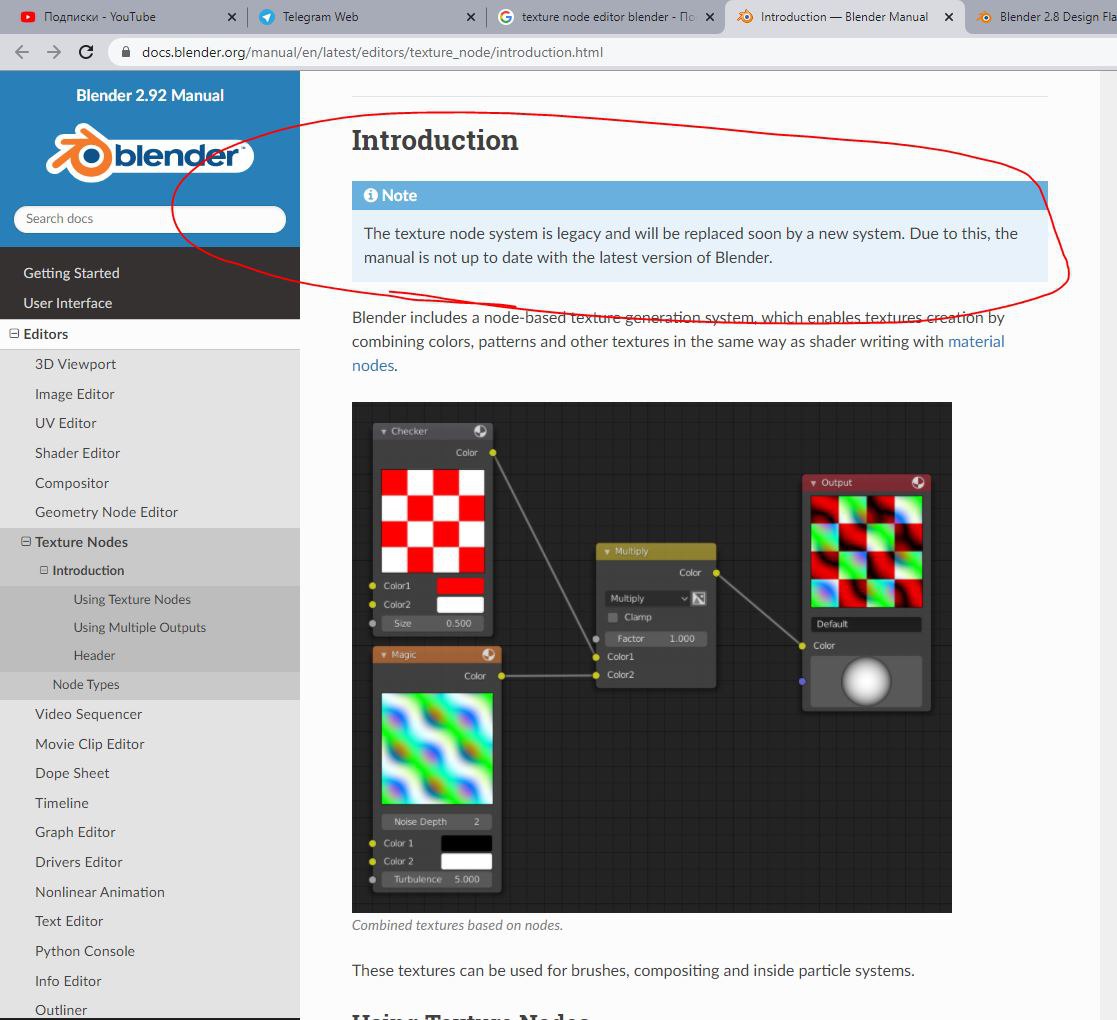Close the Telegram Web tab

click(471, 17)
